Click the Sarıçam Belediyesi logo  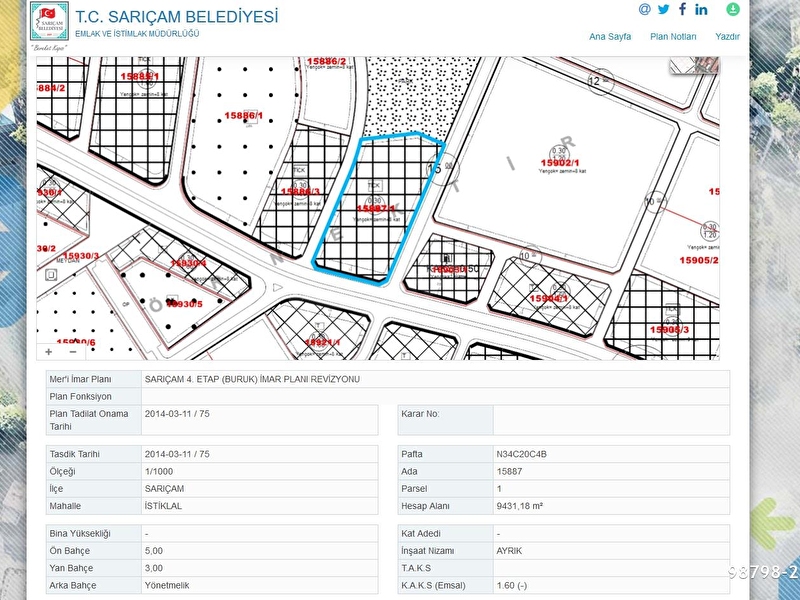pos(48,22)
